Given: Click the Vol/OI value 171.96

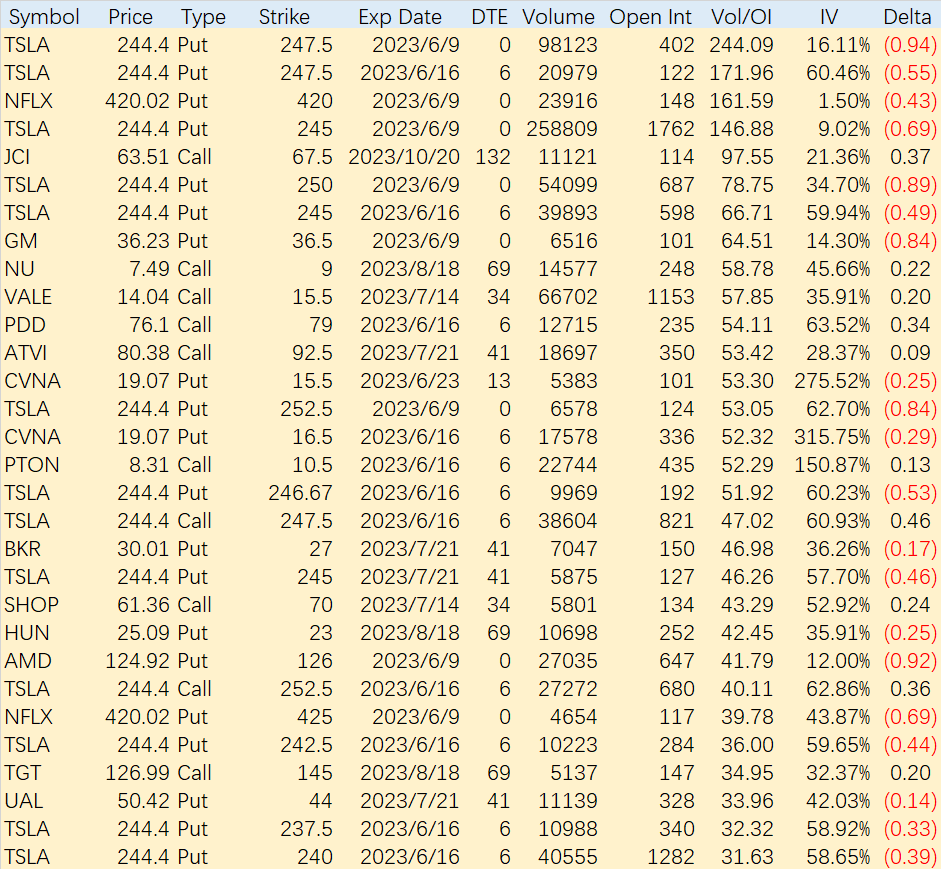Looking at the screenshot, I should [x=741, y=73].
